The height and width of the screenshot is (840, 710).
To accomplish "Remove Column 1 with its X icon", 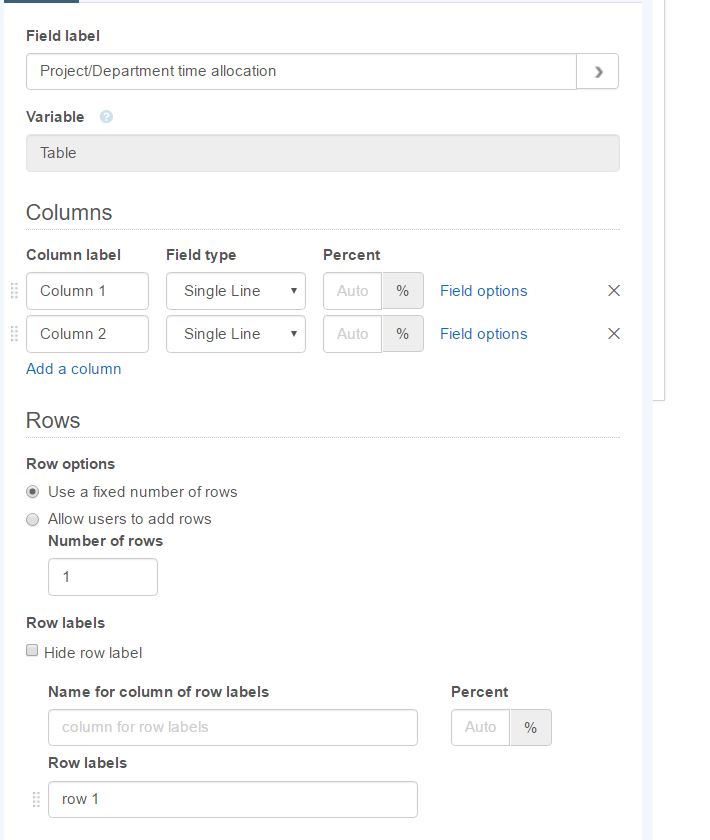I will (x=614, y=291).
